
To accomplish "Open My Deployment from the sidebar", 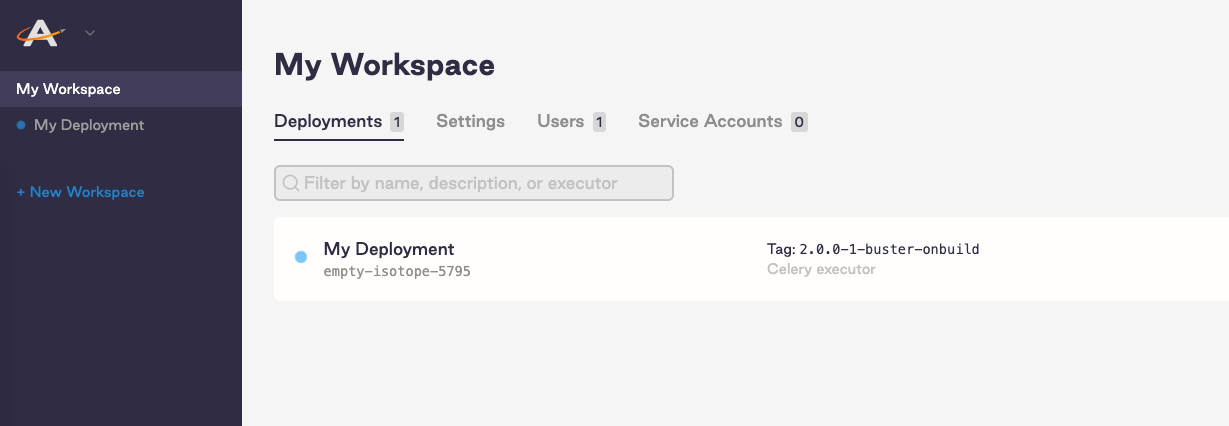I will 89,125.
